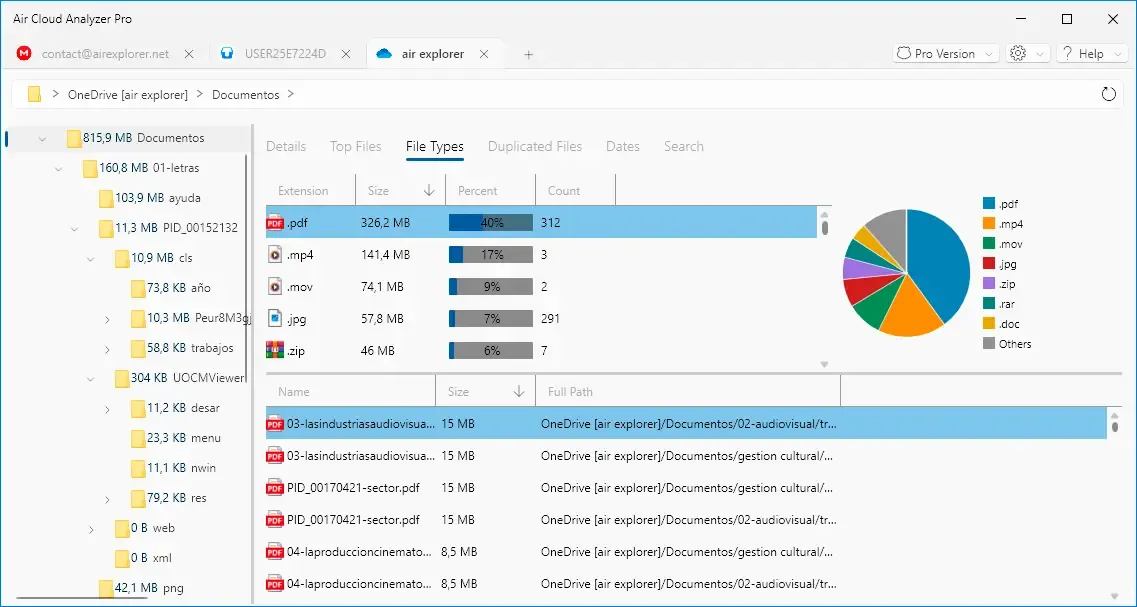The image size is (1137, 607).
Task: Switch to the Search tab
Action: pos(683,146)
